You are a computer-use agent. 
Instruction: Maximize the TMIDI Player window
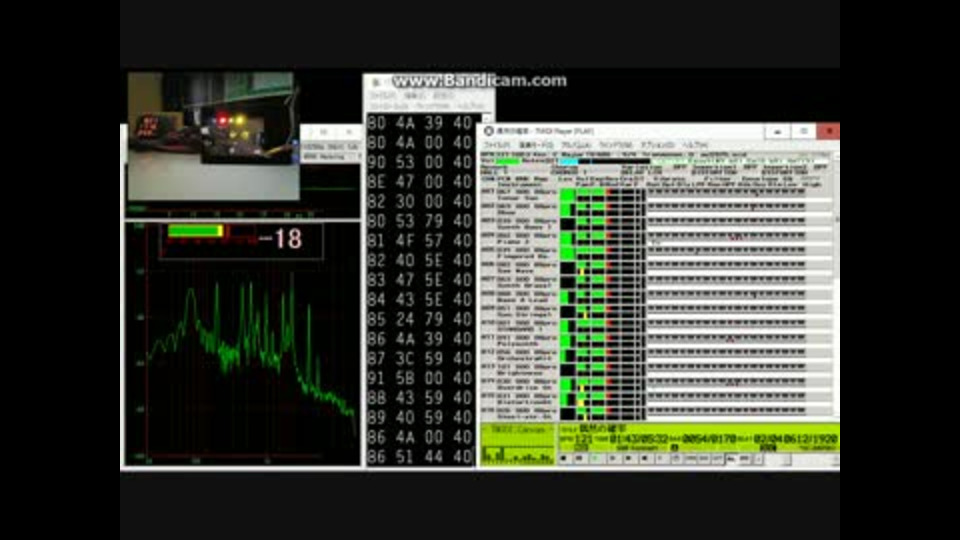coord(804,131)
